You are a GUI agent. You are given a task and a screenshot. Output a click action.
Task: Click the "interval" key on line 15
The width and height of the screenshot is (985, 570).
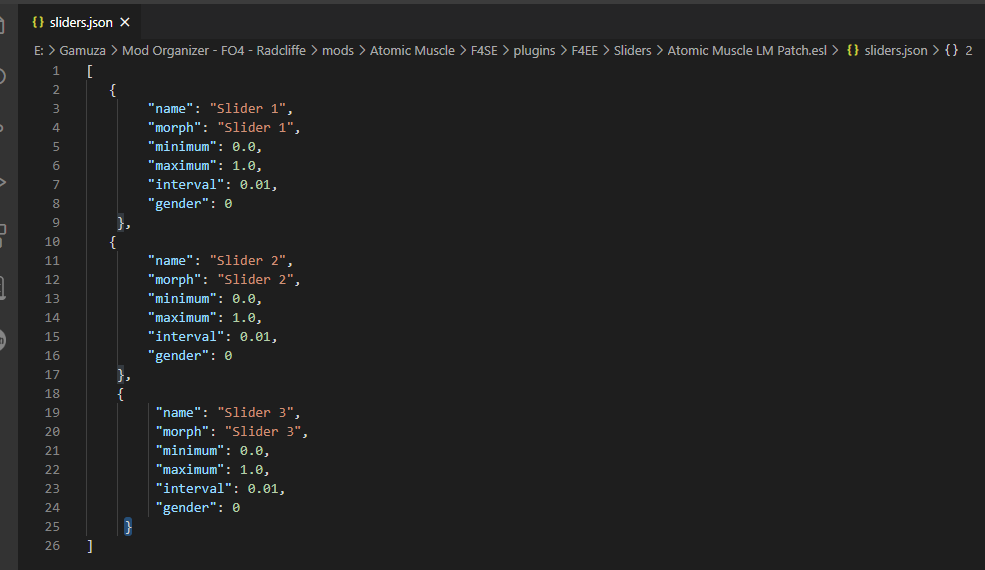[185, 336]
